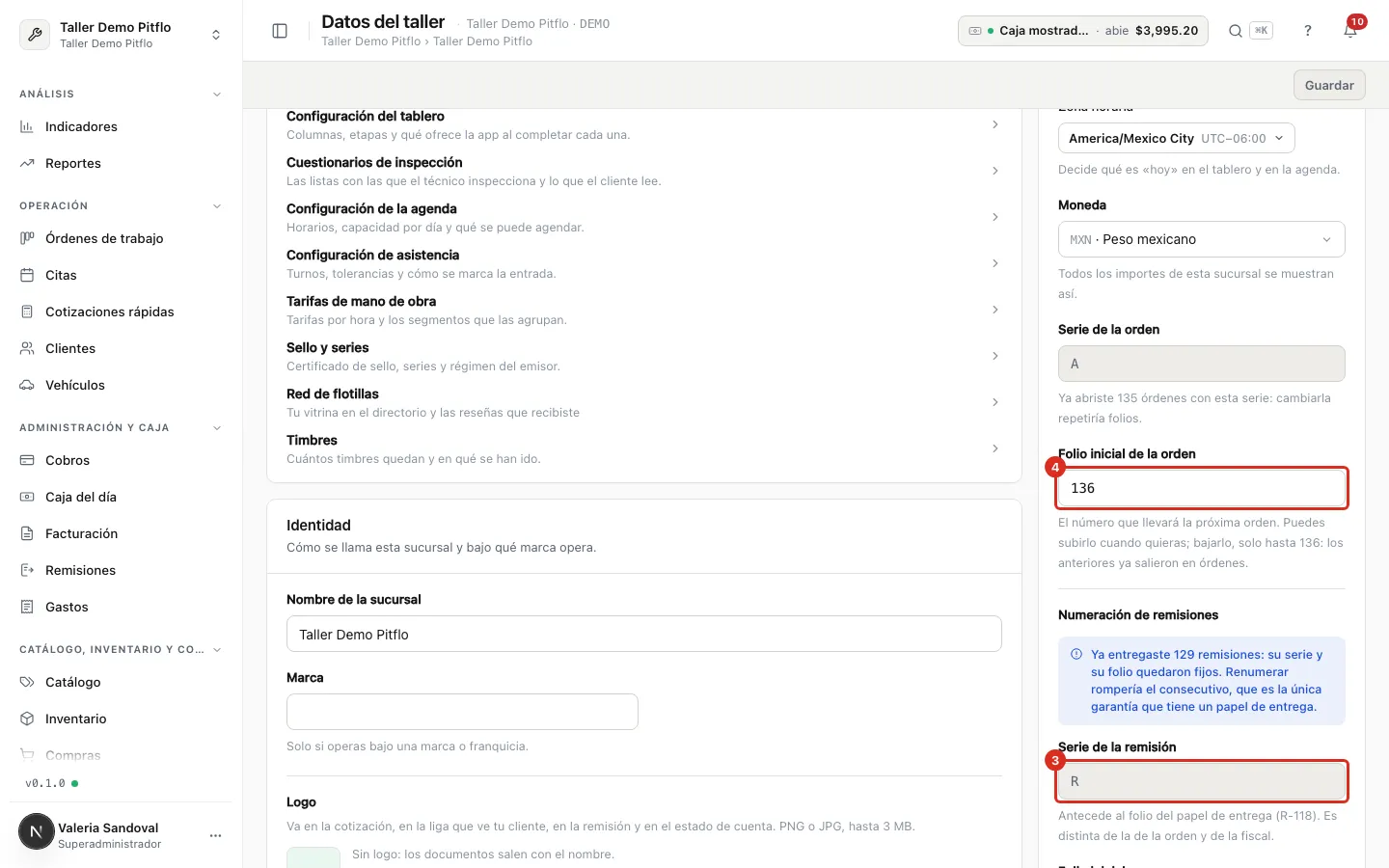This screenshot has width=1389, height=868.
Task: Click the Guardar button
Action: point(1329,85)
